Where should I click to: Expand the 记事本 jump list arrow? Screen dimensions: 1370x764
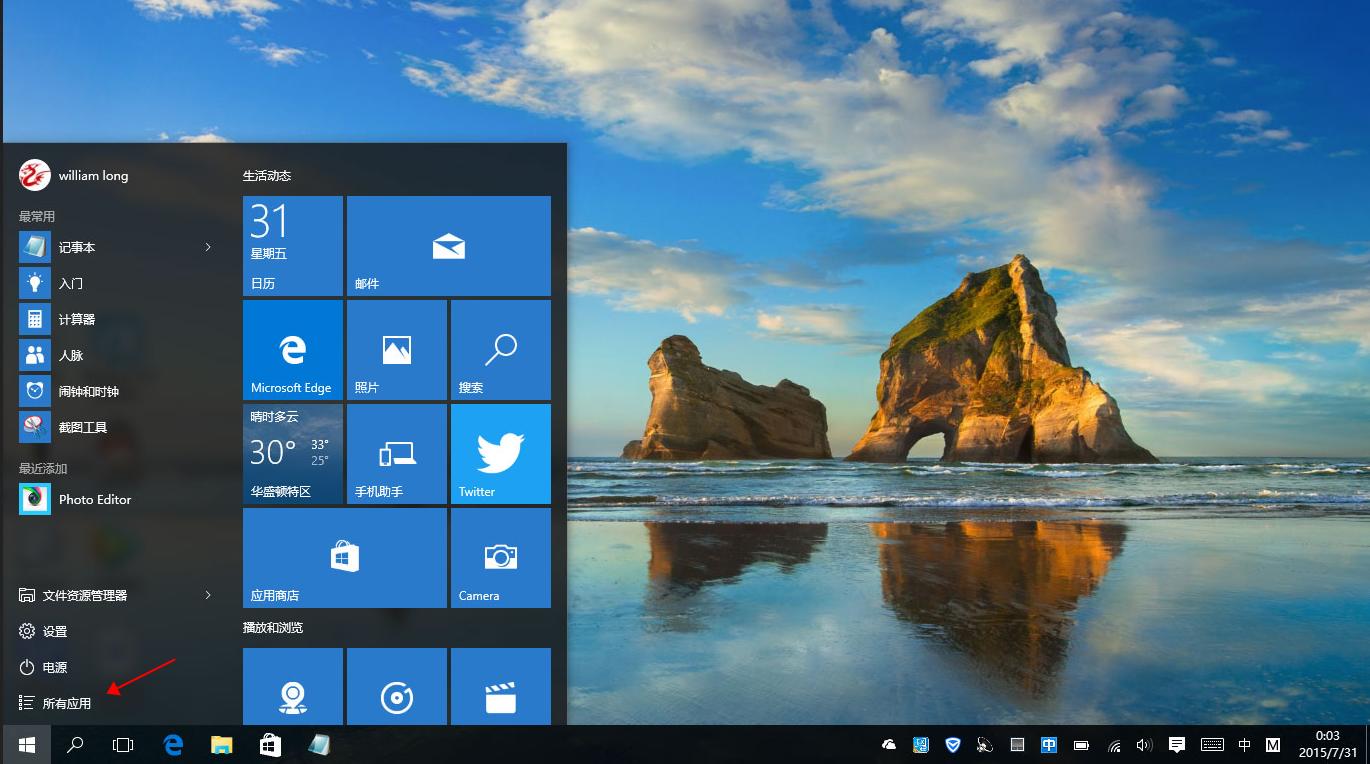tap(209, 247)
